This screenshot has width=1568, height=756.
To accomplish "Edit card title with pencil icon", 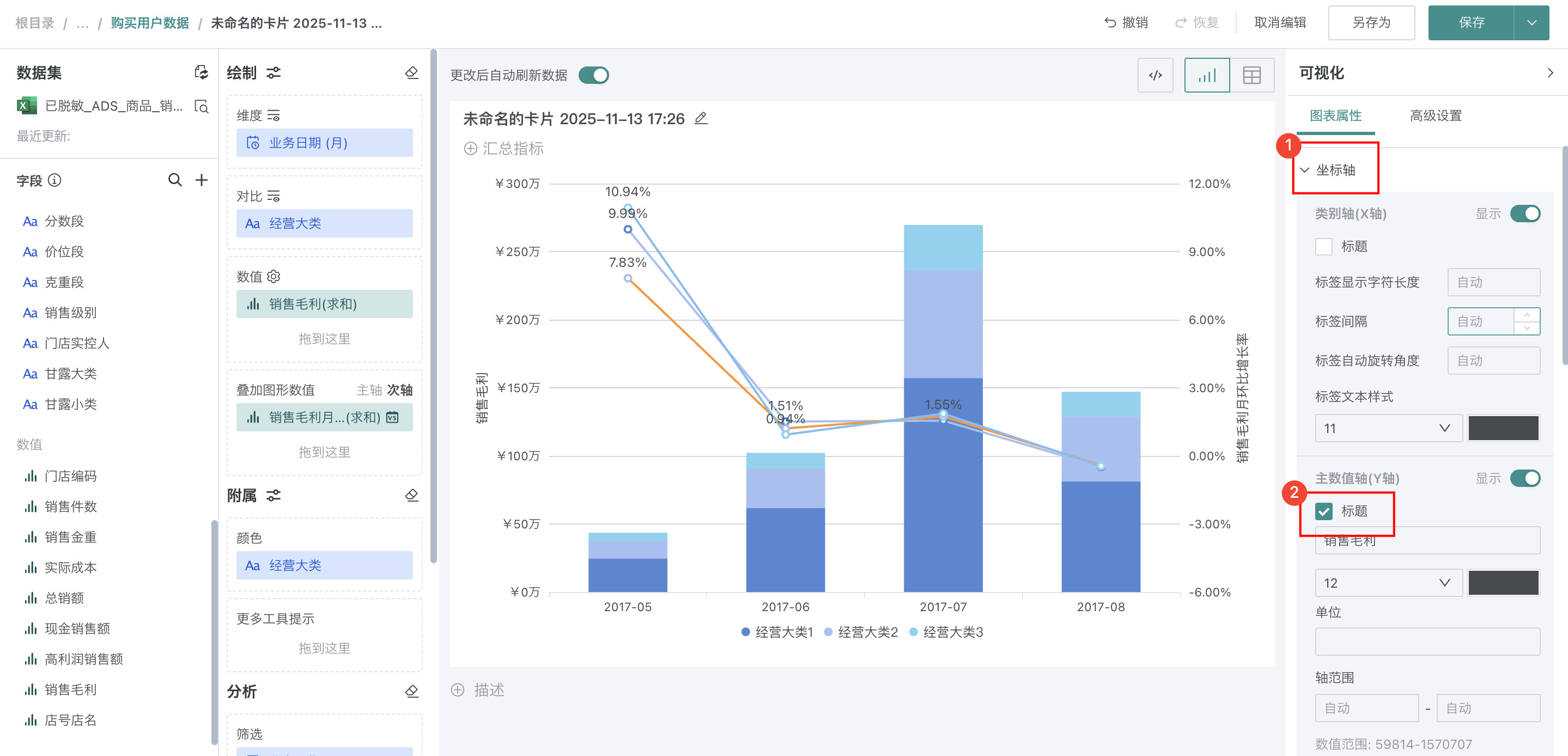I will point(701,119).
